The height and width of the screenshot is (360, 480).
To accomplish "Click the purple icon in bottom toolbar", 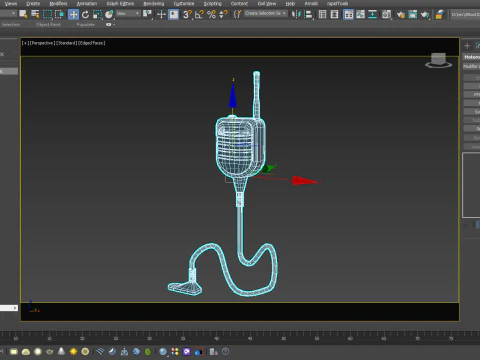I will (187, 351).
